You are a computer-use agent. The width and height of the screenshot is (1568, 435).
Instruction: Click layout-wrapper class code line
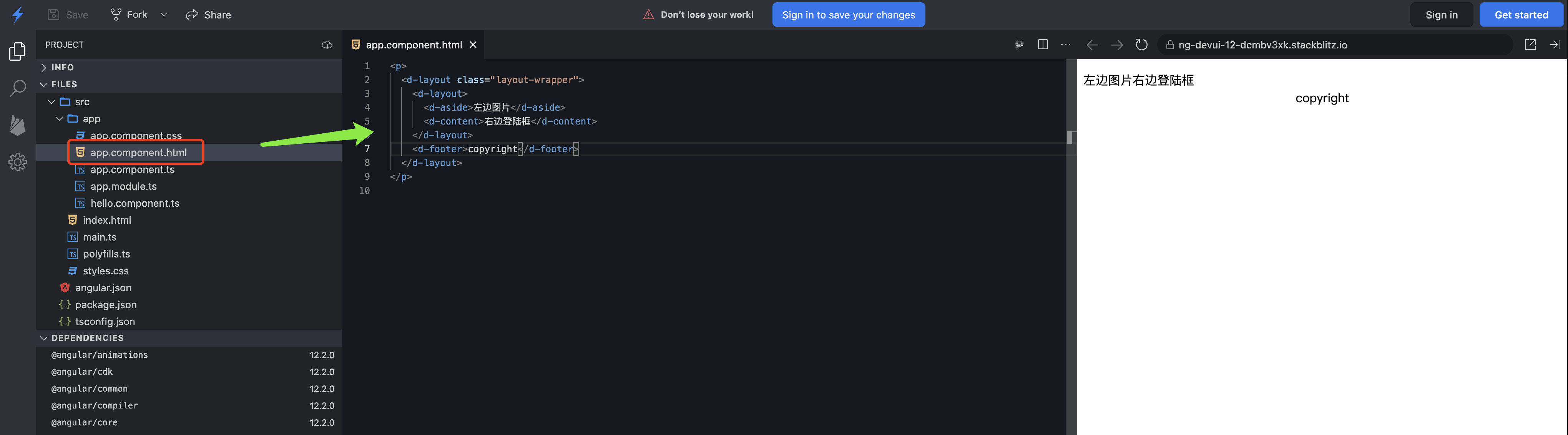click(492, 80)
